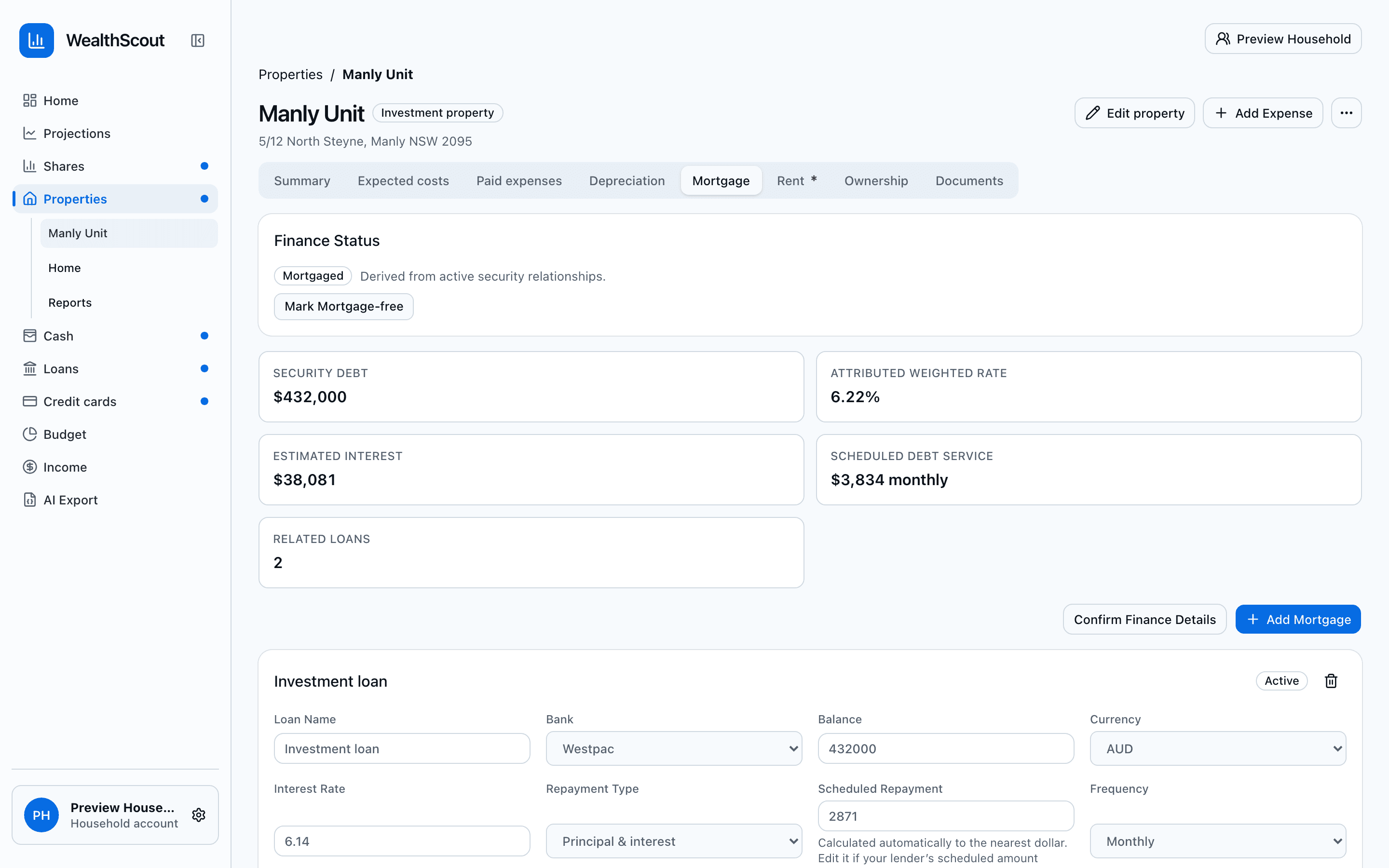Image resolution: width=1389 pixels, height=868 pixels.
Task: Switch to the Ownership tab
Action: (x=876, y=181)
